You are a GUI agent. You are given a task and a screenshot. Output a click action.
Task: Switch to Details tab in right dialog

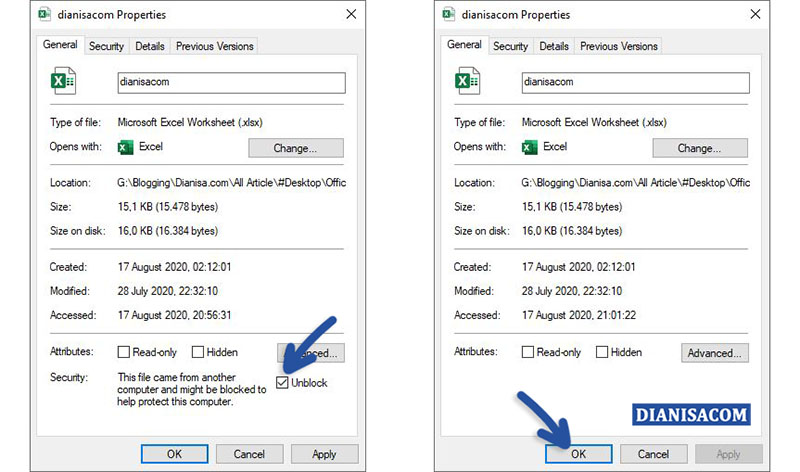click(x=554, y=46)
